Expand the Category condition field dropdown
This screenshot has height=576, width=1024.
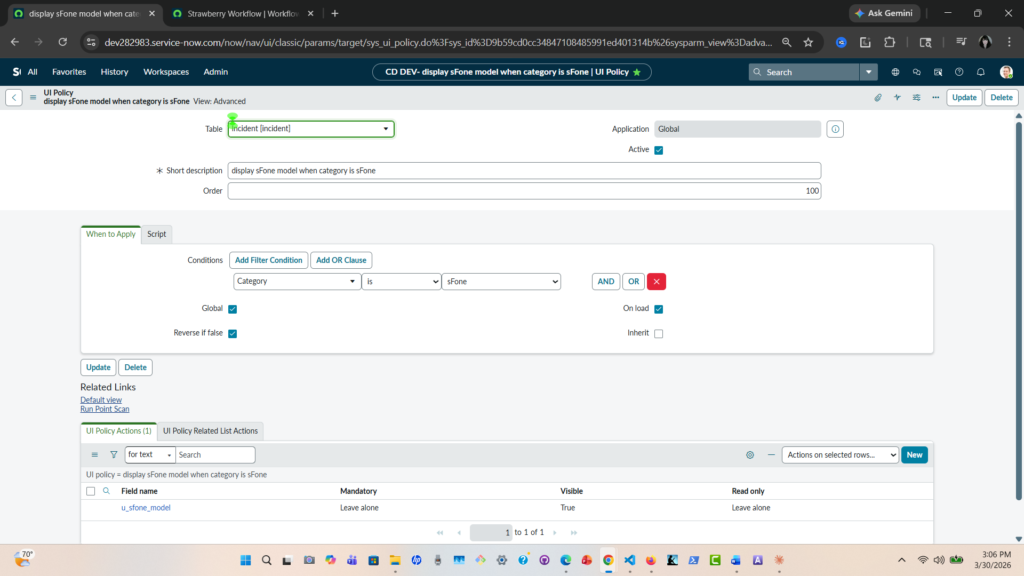(x=296, y=282)
